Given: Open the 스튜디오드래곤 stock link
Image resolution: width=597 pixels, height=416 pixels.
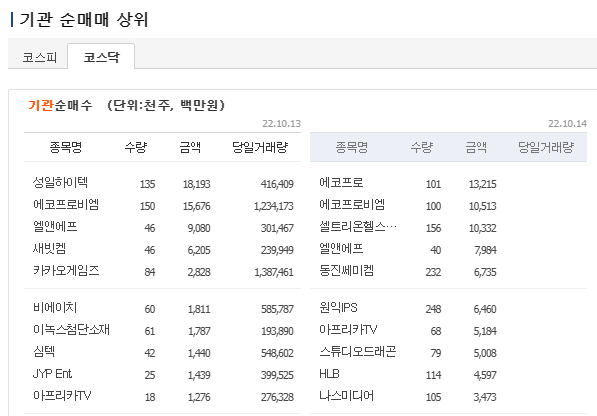Looking at the screenshot, I should 358,352.
